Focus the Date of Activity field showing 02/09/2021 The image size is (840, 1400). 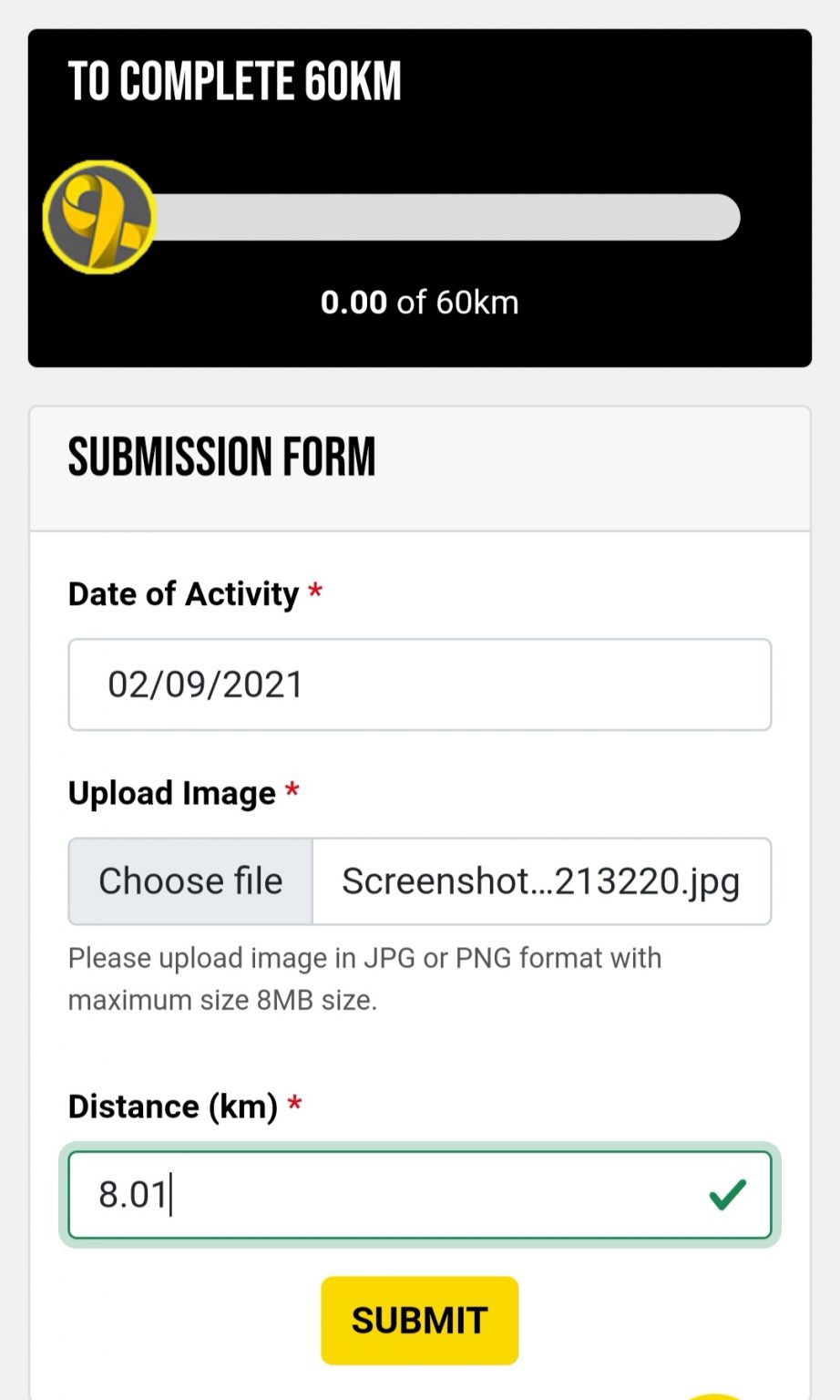point(419,685)
